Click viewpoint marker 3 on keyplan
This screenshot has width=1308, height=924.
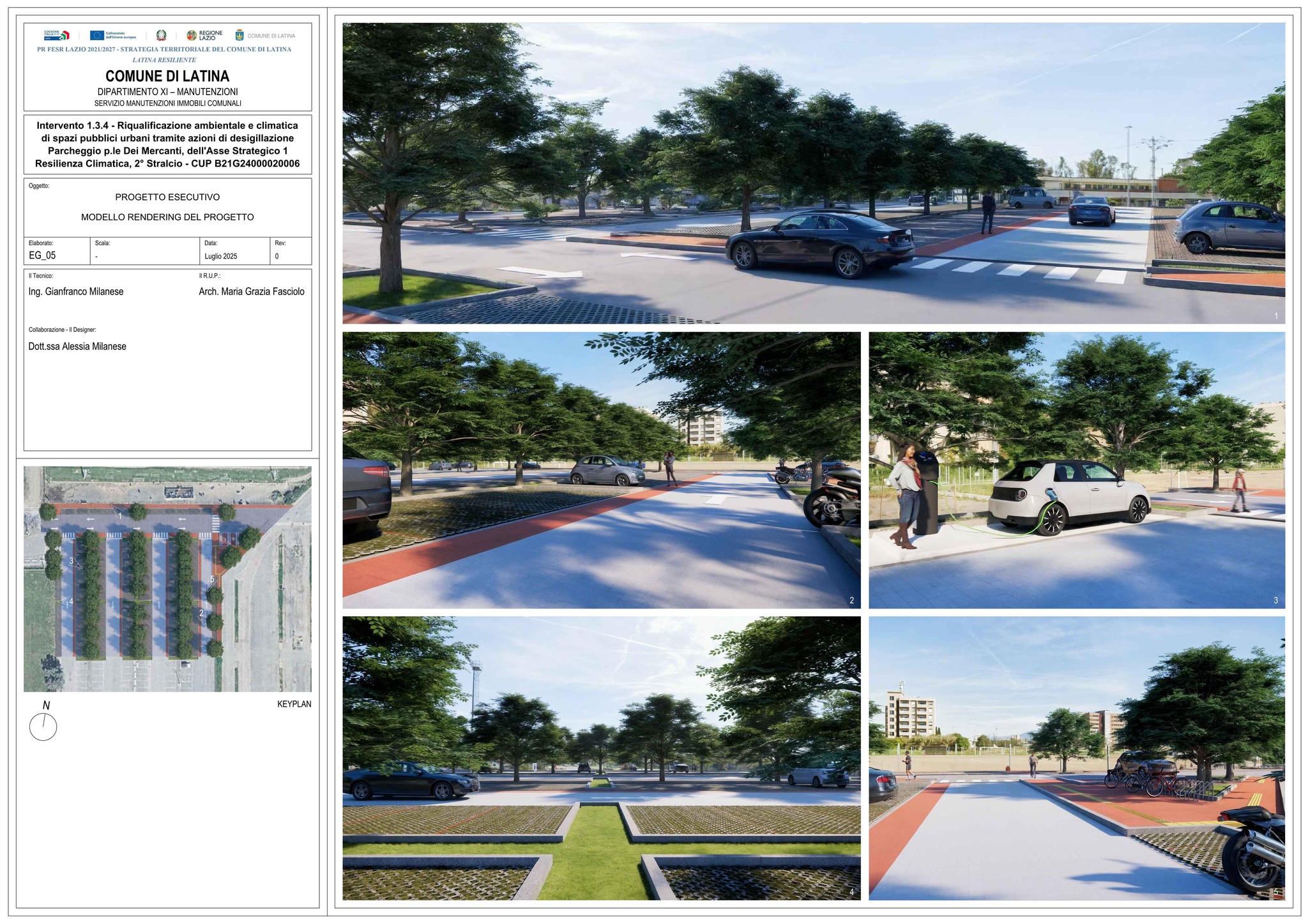[72, 562]
